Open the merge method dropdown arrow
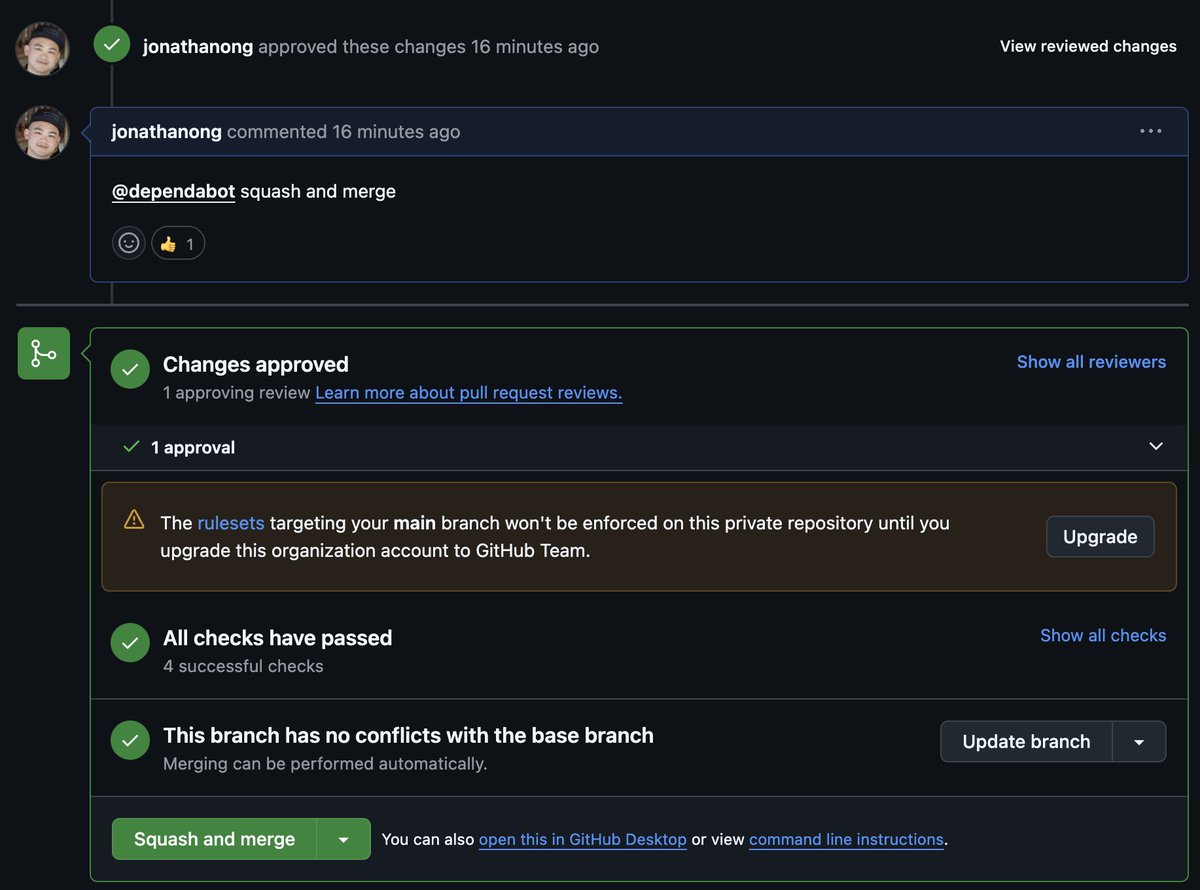 coord(343,839)
